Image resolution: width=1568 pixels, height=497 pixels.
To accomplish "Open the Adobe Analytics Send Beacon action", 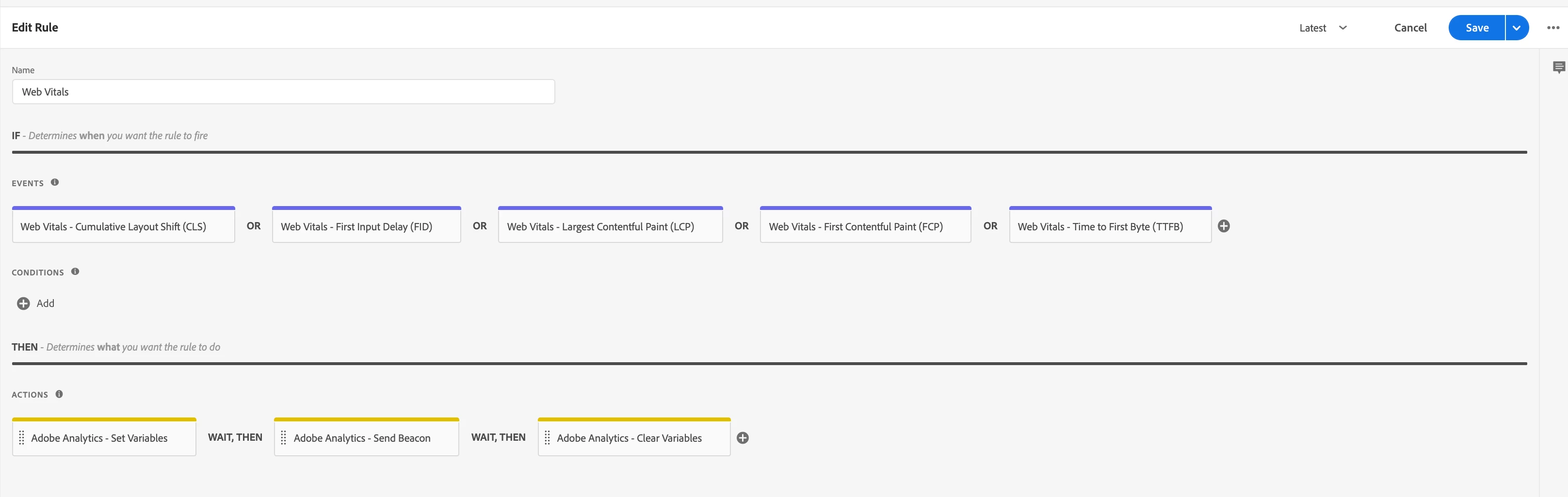I will point(367,437).
